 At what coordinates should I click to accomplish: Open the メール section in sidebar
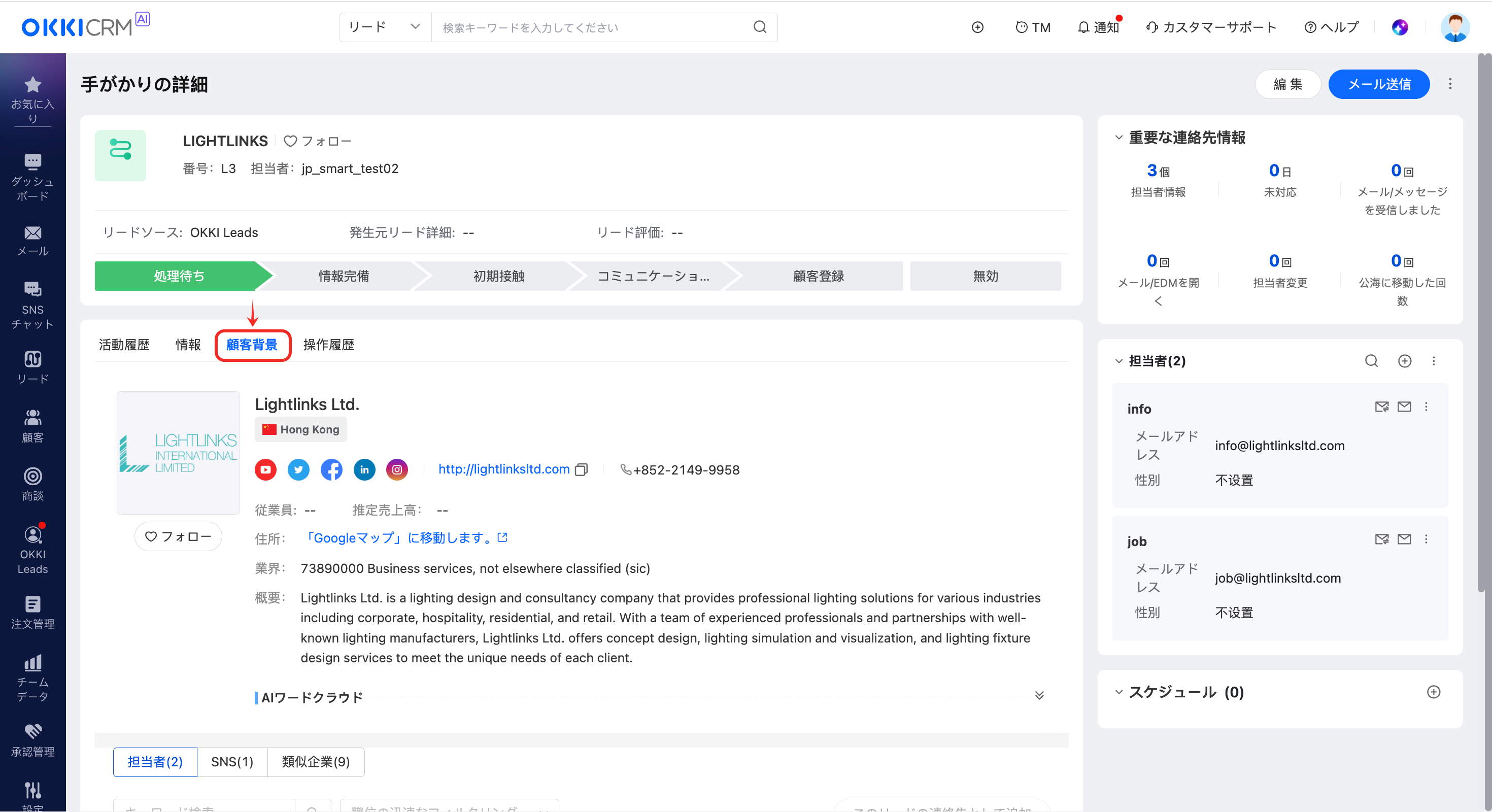[x=32, y=242]
